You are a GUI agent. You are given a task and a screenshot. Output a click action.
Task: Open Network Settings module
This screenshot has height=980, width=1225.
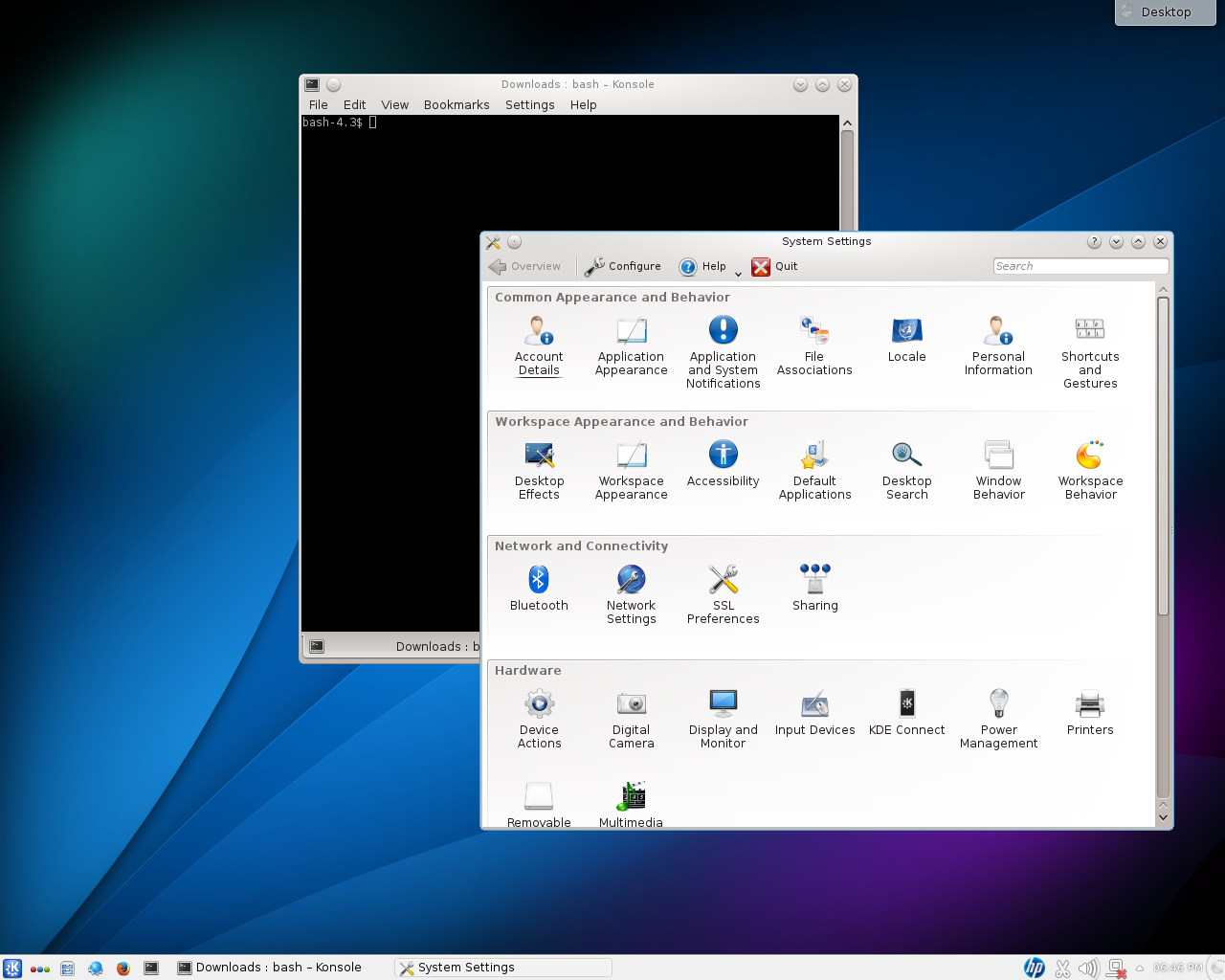(631, 595)
